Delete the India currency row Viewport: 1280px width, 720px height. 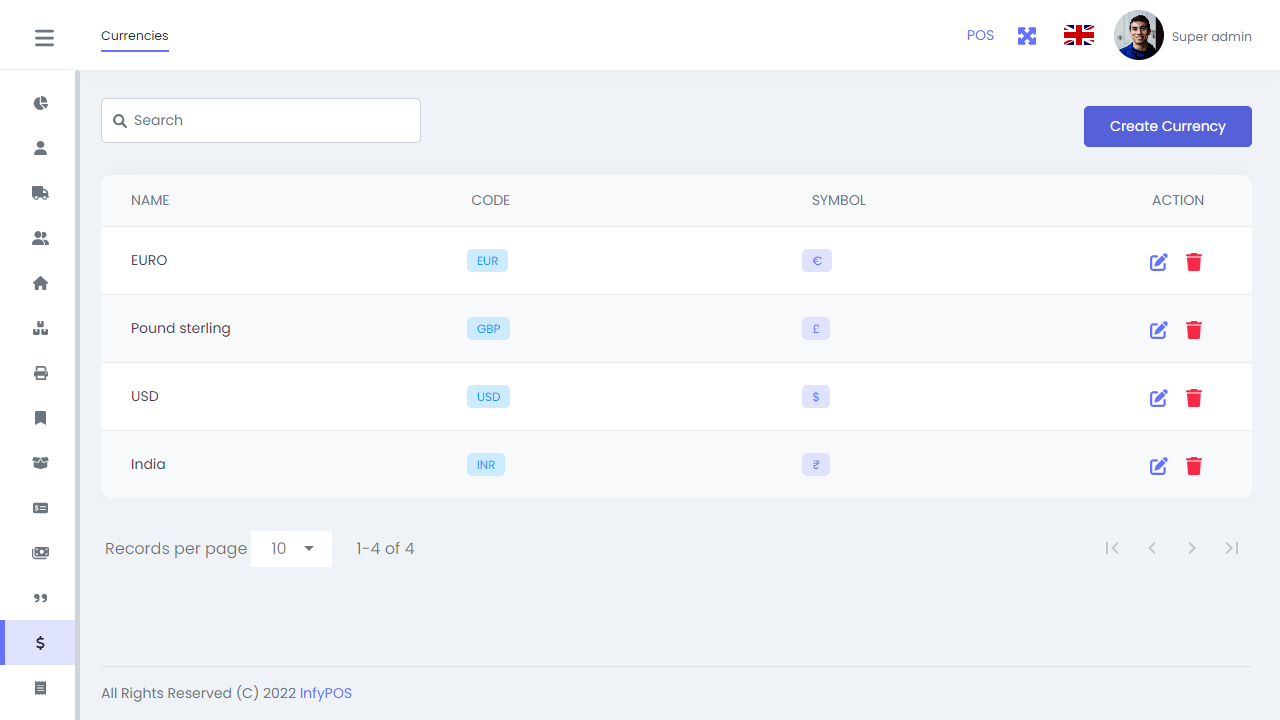click(x=1193, y=466)
